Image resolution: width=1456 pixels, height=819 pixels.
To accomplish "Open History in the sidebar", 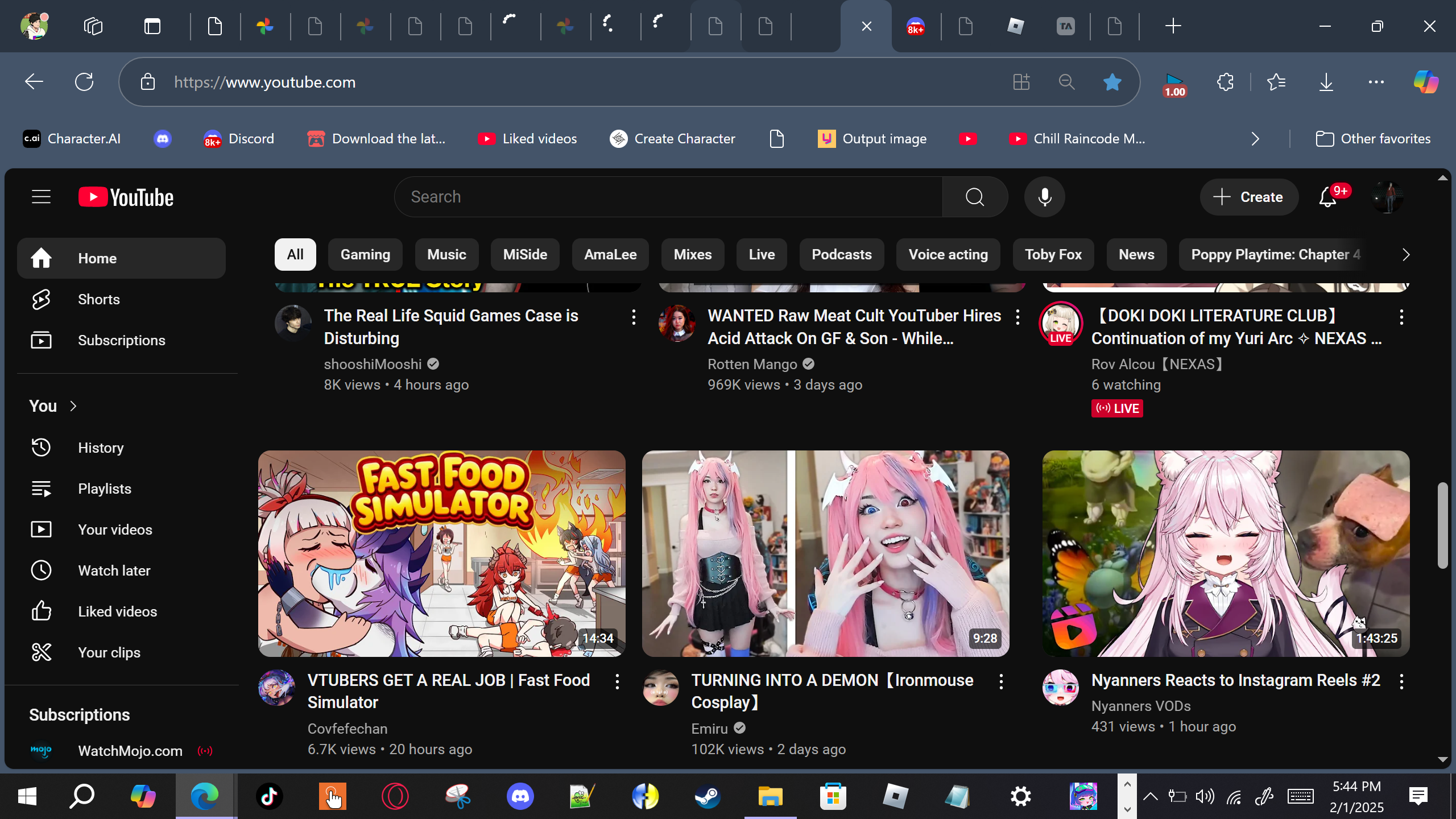I will click(x=101, y=448).
